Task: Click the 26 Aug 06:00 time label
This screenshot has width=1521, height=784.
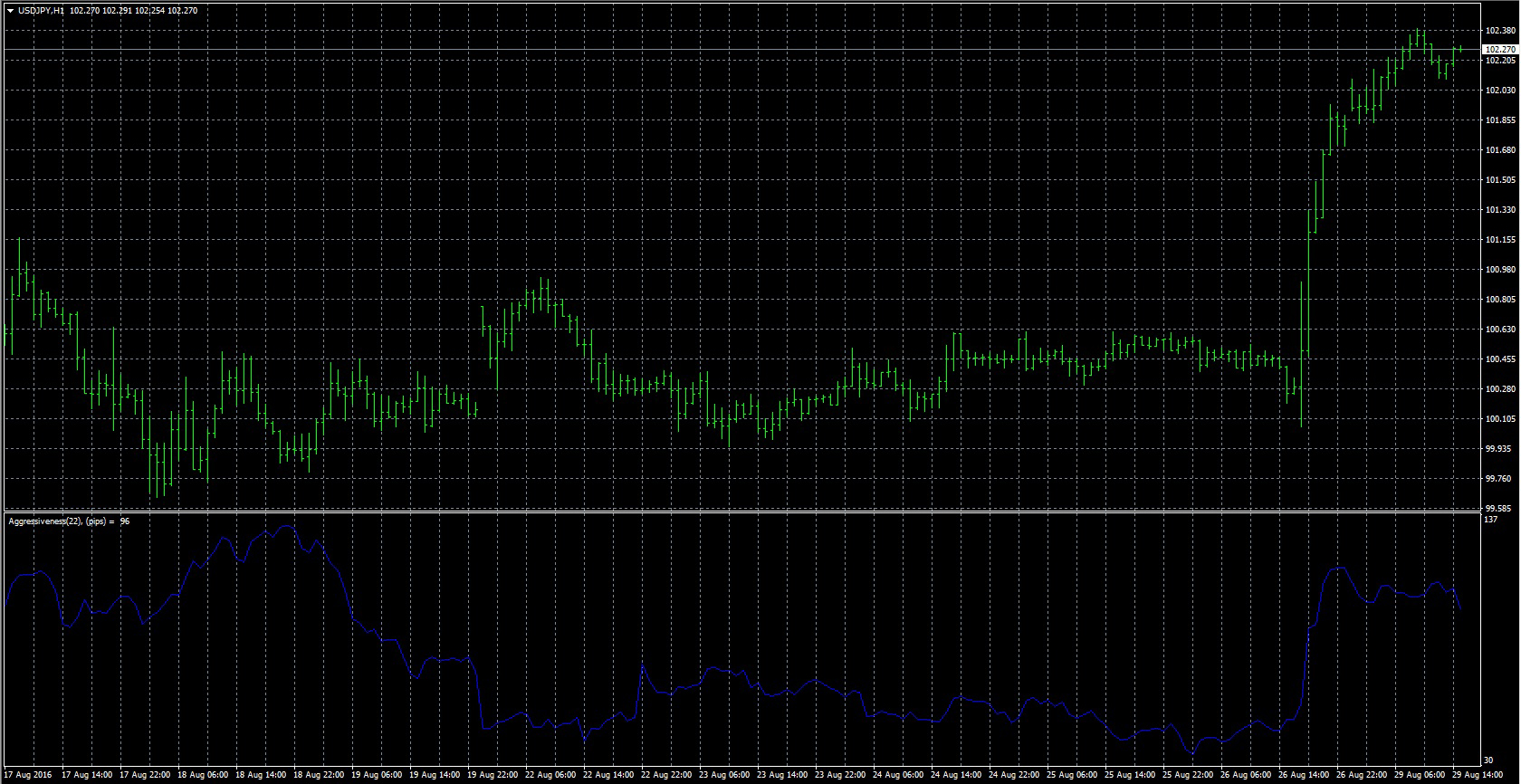Action: [x=1246, y=776]
